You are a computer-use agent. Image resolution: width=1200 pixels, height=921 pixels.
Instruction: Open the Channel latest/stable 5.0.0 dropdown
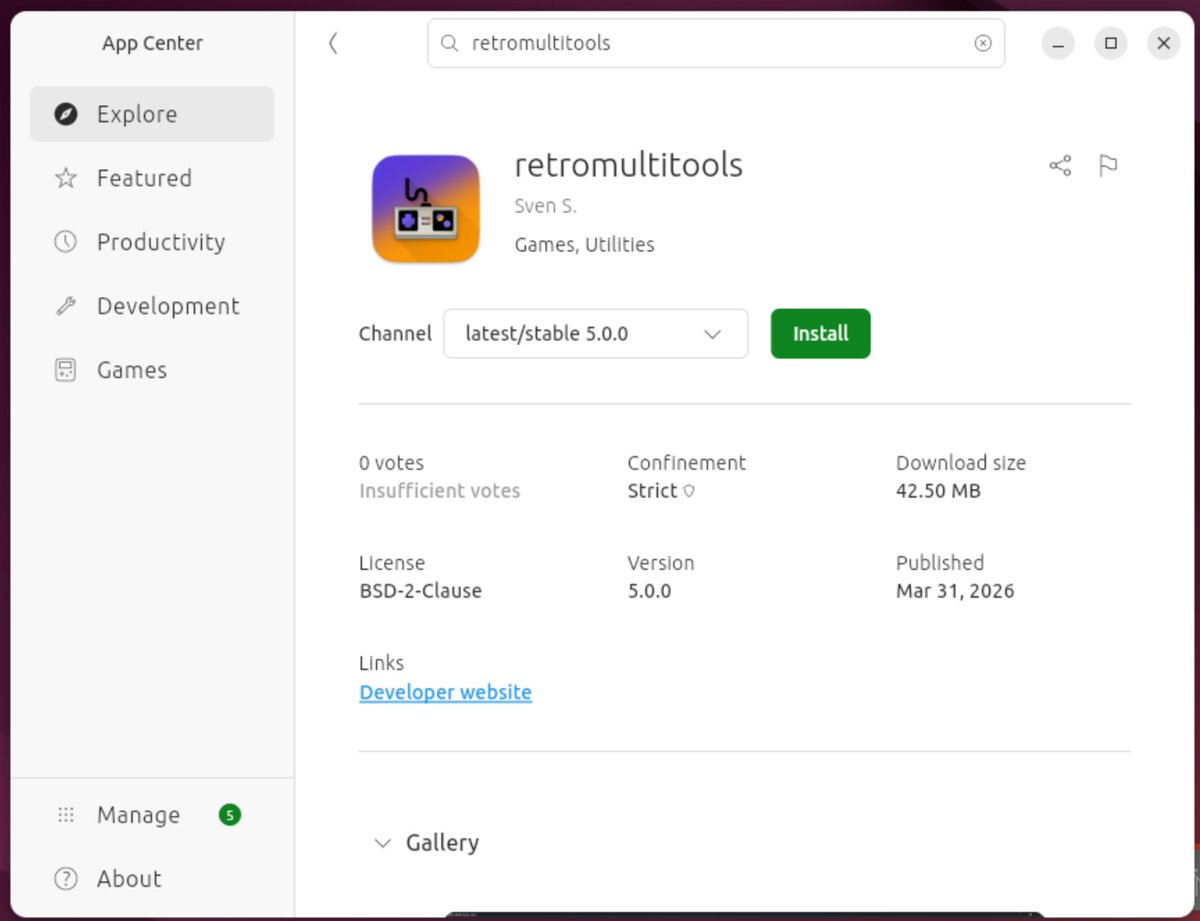596,334
